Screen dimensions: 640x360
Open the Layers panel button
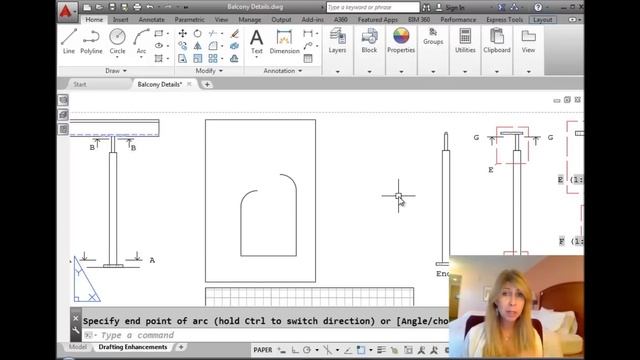(337, 40)
